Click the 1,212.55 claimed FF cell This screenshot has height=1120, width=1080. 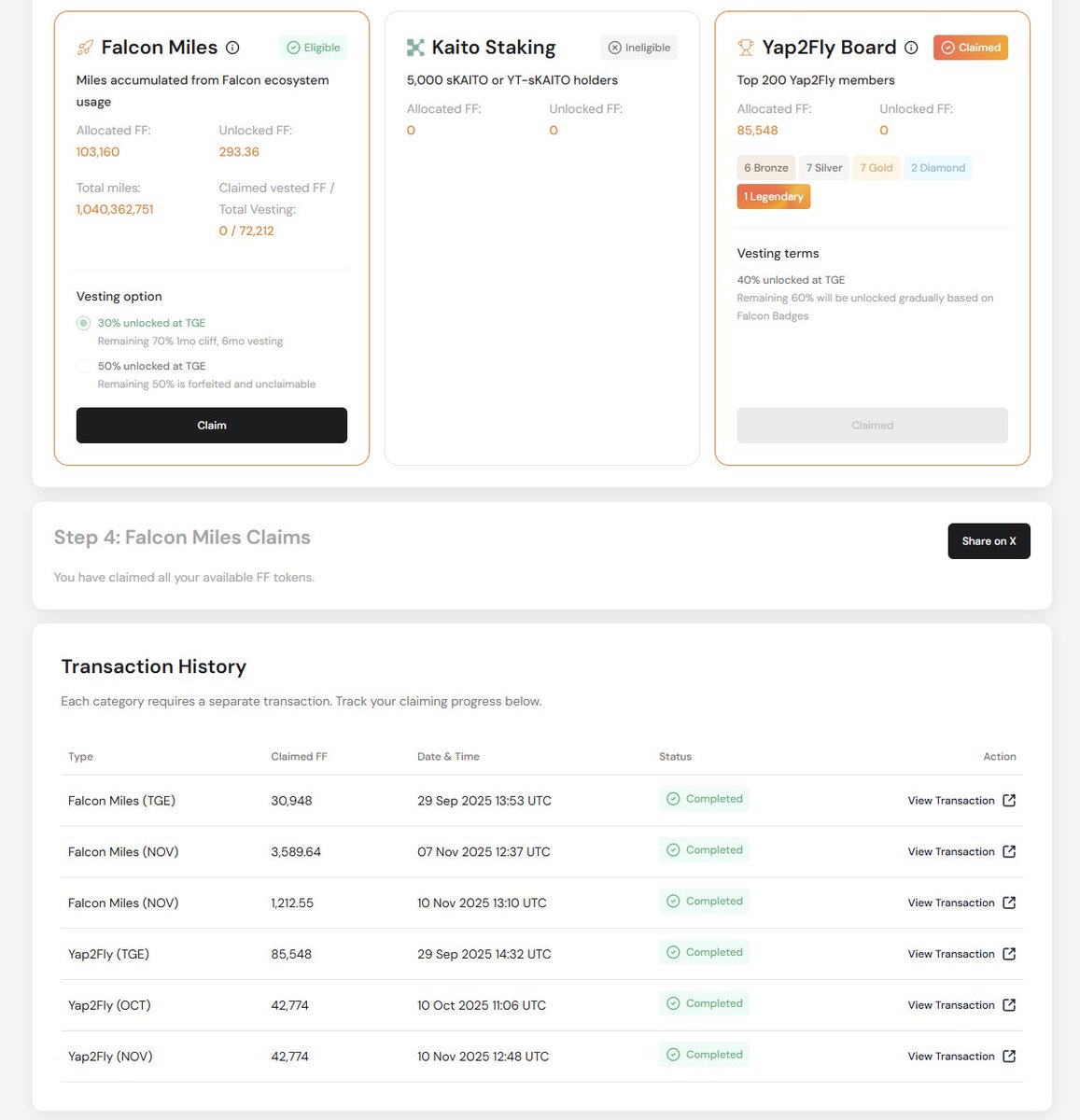(x=292, y=903)
